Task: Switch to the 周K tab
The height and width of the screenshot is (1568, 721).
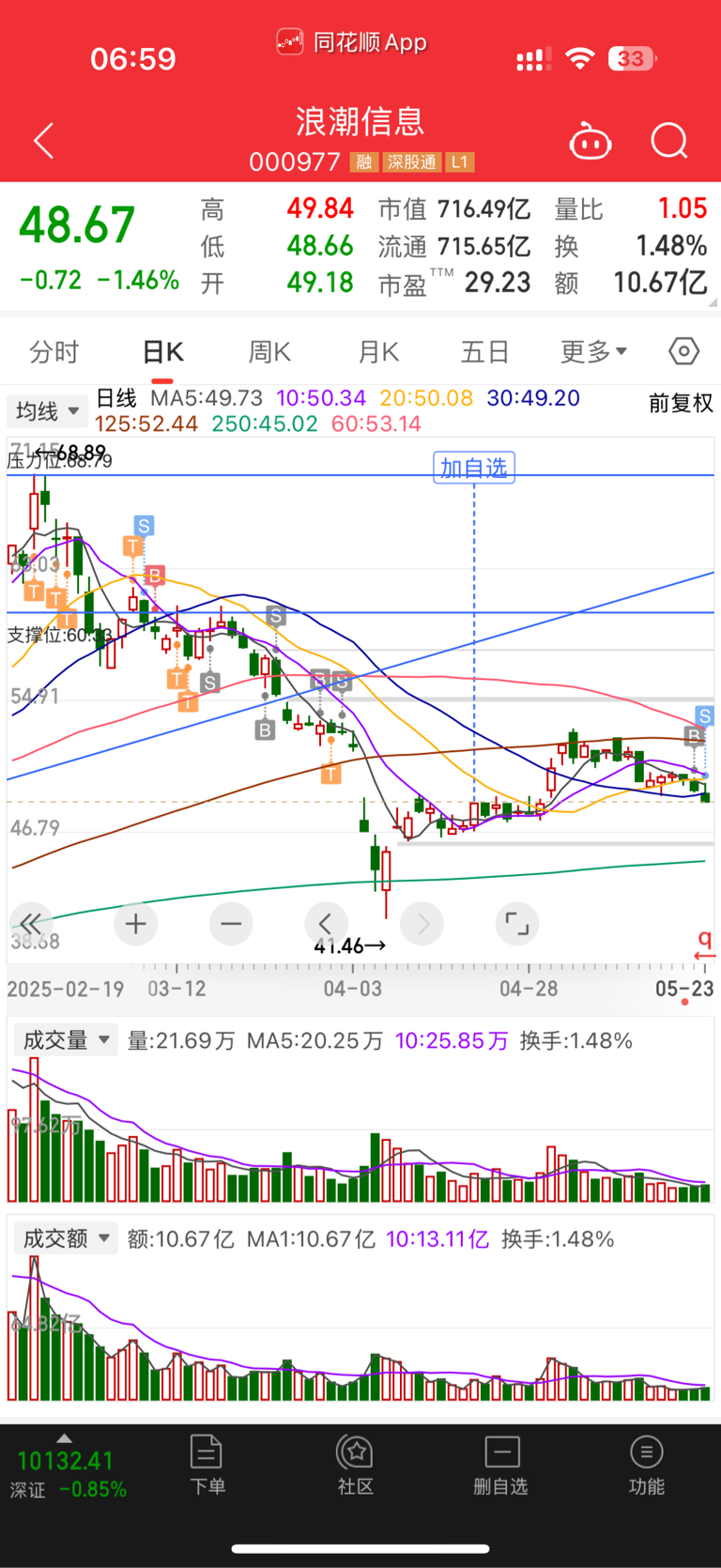Action: tap(269, 352)
